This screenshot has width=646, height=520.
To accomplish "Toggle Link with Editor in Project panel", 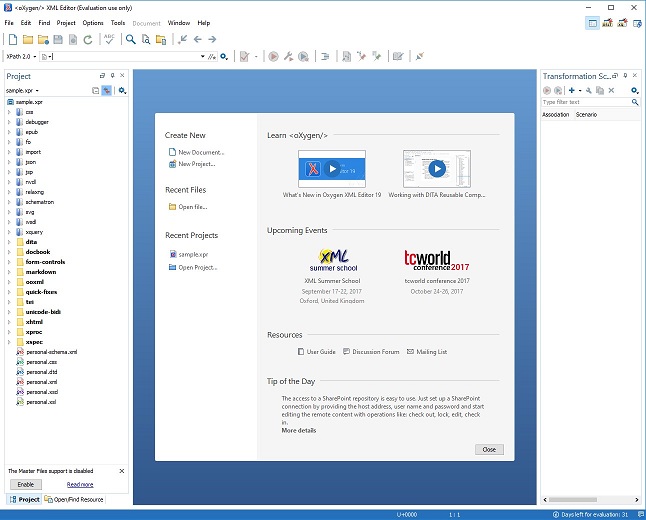I will coord(107,90).
